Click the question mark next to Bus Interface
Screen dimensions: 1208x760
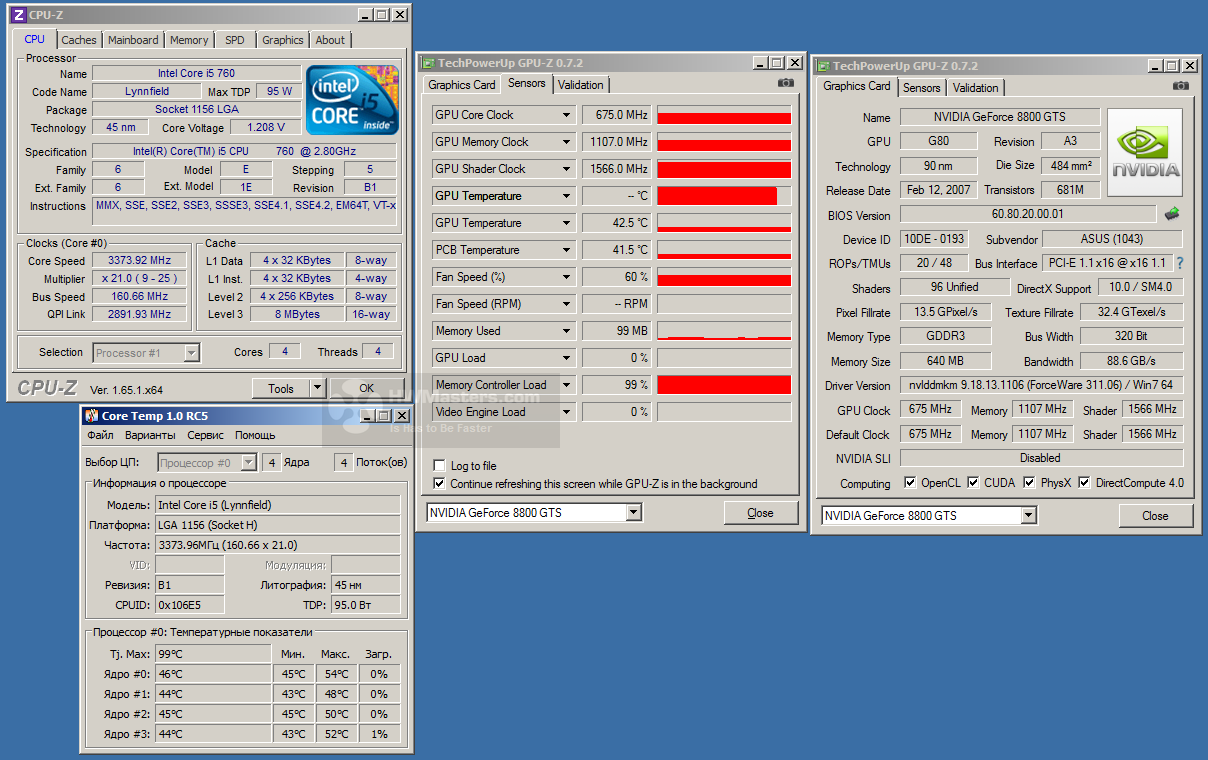[x=1179, y=263]
